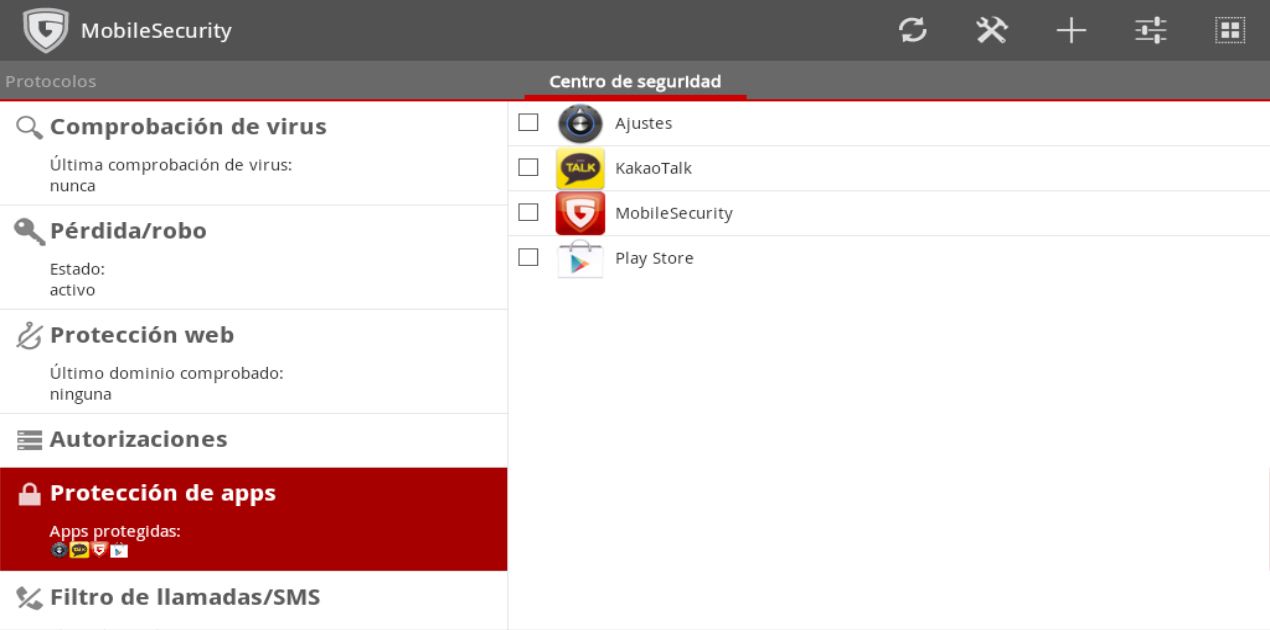Click the grid menu icon at top right
This screenshot has height=630, width=1270.
1229,31
